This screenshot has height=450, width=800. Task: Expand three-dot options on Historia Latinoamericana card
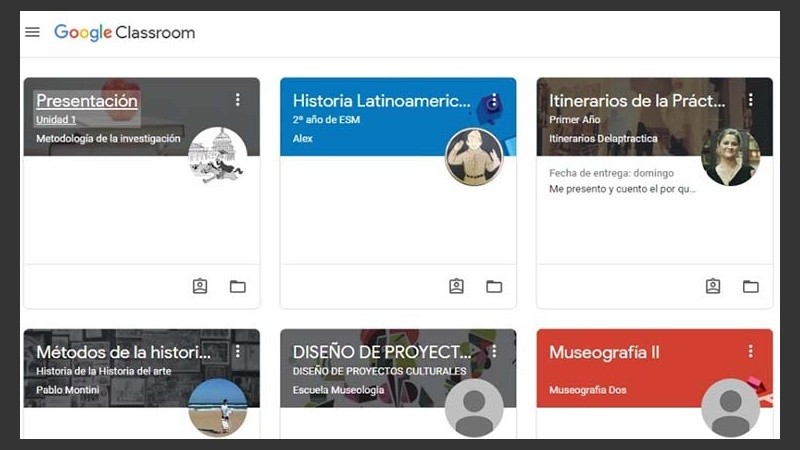point(494,100)
